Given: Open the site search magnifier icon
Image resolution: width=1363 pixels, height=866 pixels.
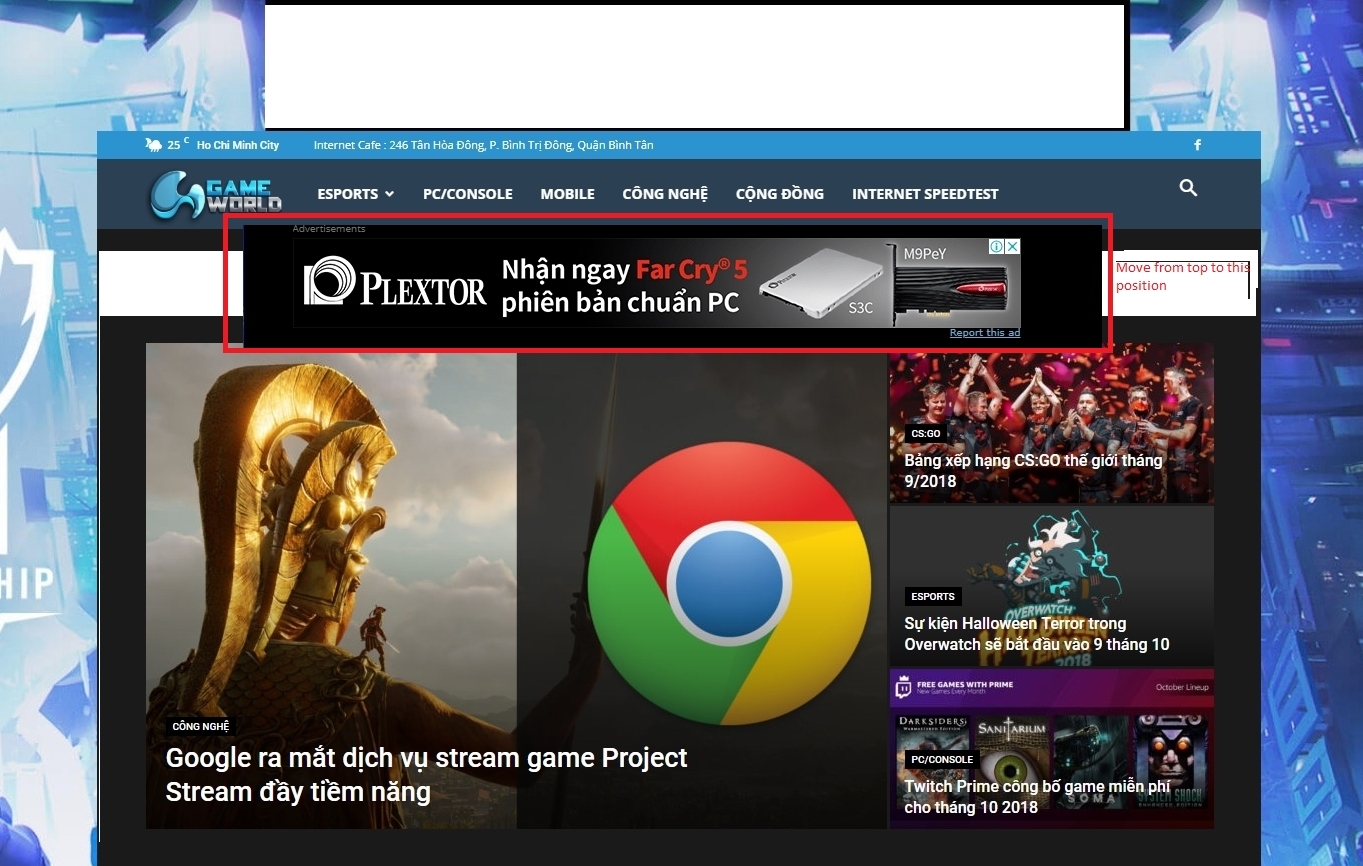Looking at the screenshot, I should pos(1188,188).
